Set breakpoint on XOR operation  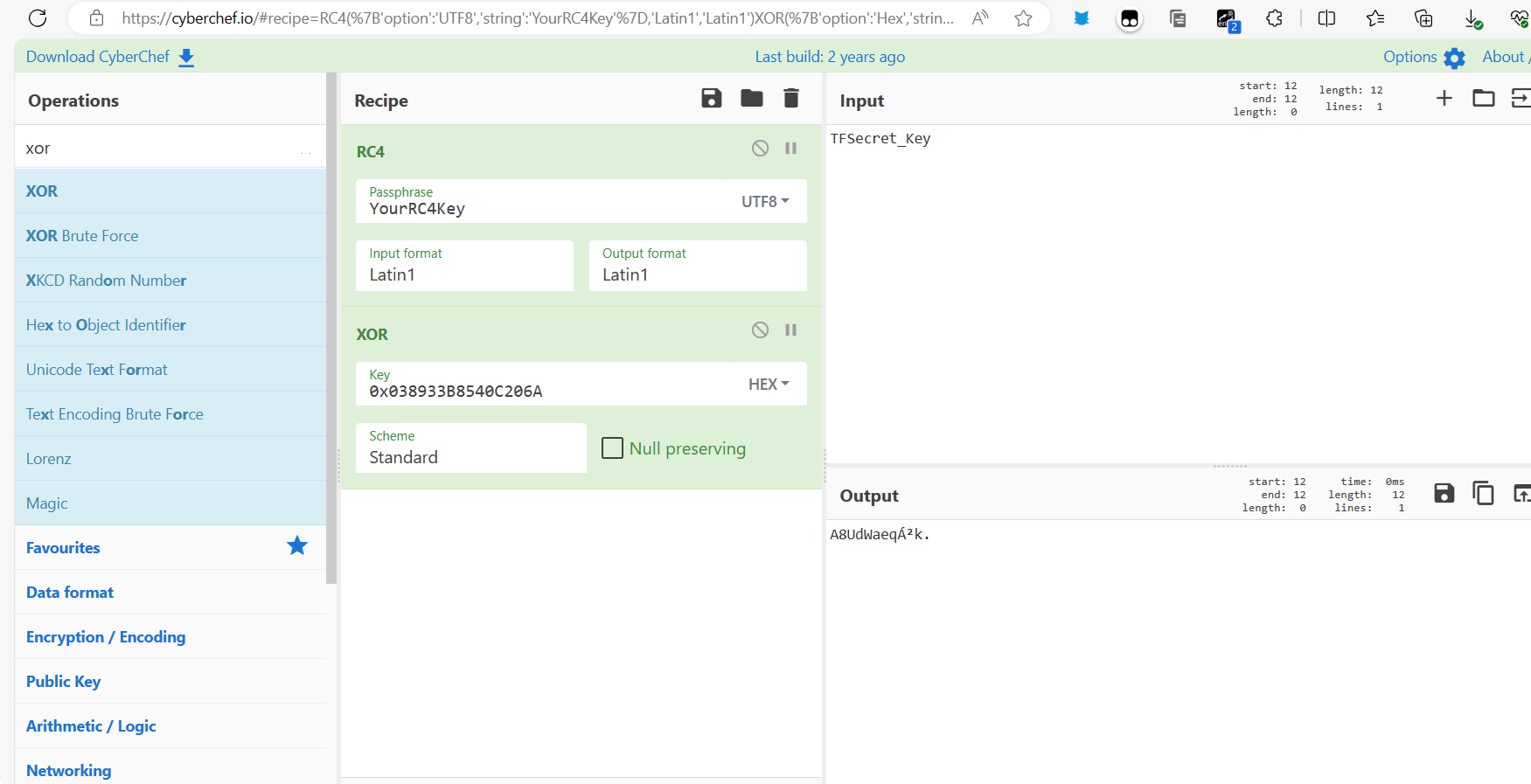[791, 330]
